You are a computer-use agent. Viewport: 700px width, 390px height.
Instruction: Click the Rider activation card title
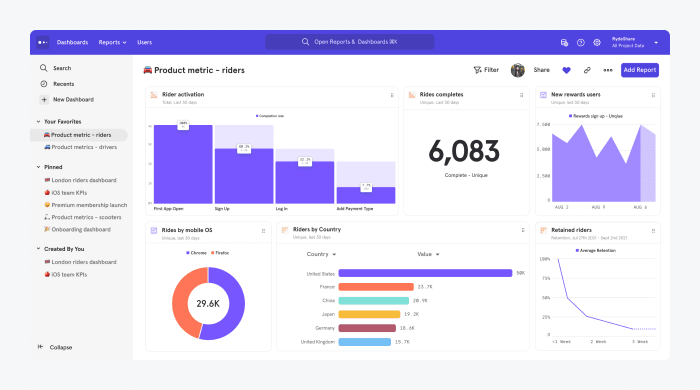click(x=183, y=95)
